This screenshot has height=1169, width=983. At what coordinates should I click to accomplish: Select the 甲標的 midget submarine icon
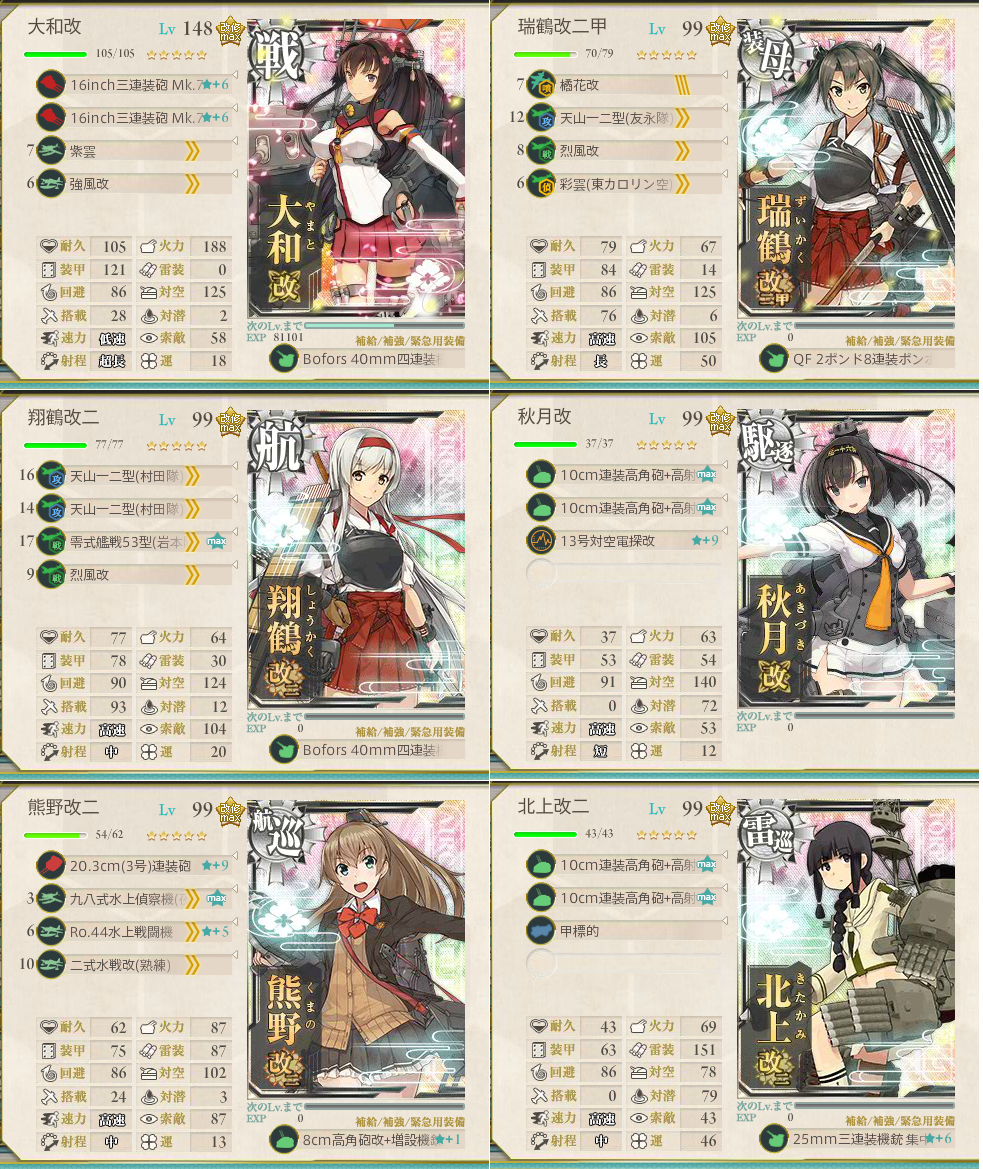coord(541,930)
